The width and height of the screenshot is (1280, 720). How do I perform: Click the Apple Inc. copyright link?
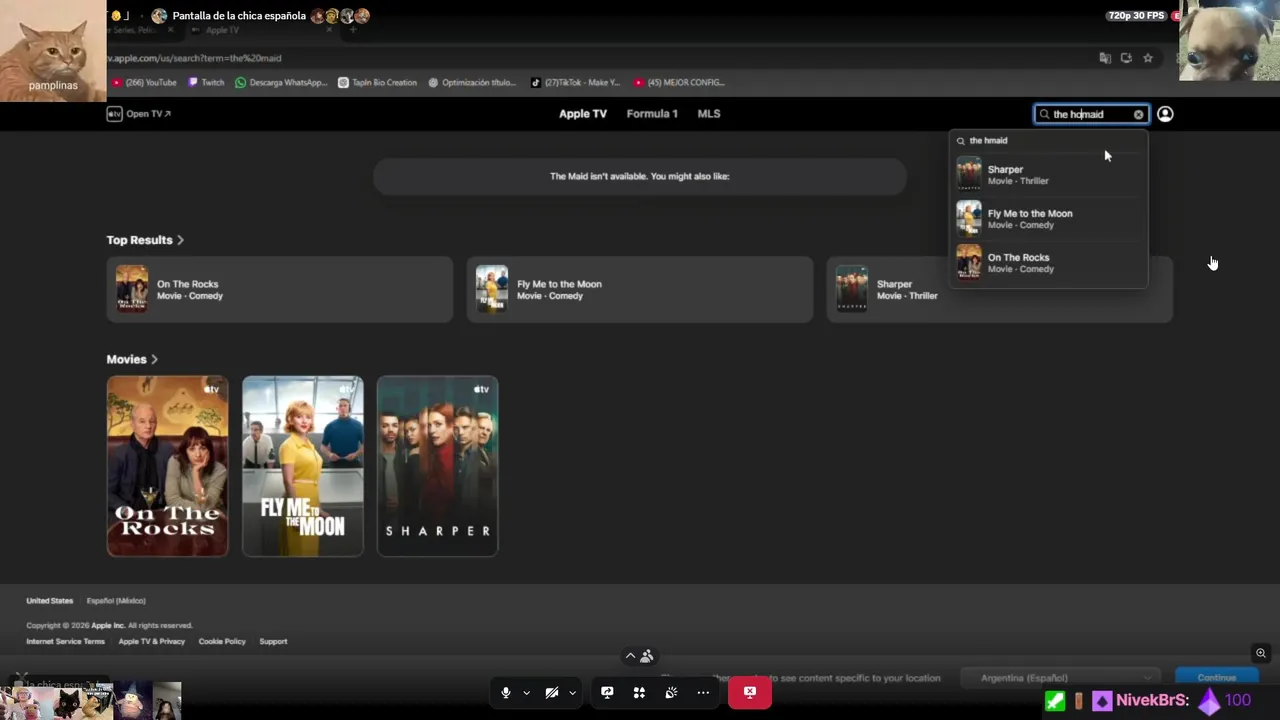click(x=108, y=626)
